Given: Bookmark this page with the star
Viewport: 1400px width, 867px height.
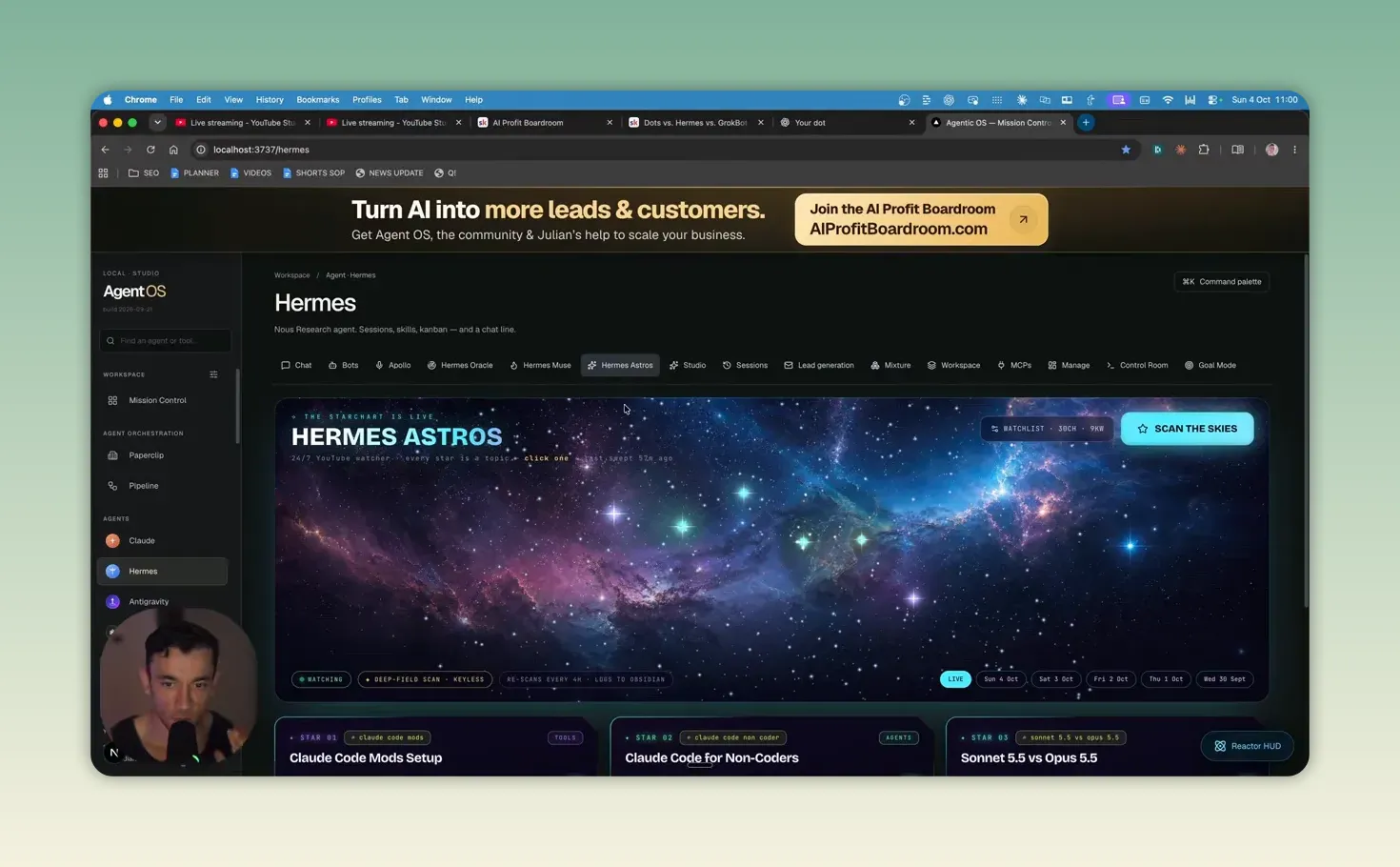Looking at the screenshot, I should pyautogui.click(x=1126, y=150).
